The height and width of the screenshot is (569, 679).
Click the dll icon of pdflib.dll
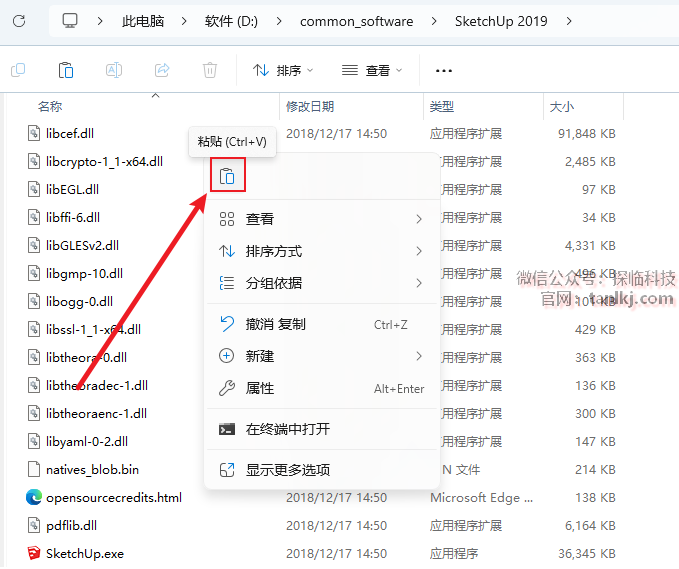click(34, 525)
